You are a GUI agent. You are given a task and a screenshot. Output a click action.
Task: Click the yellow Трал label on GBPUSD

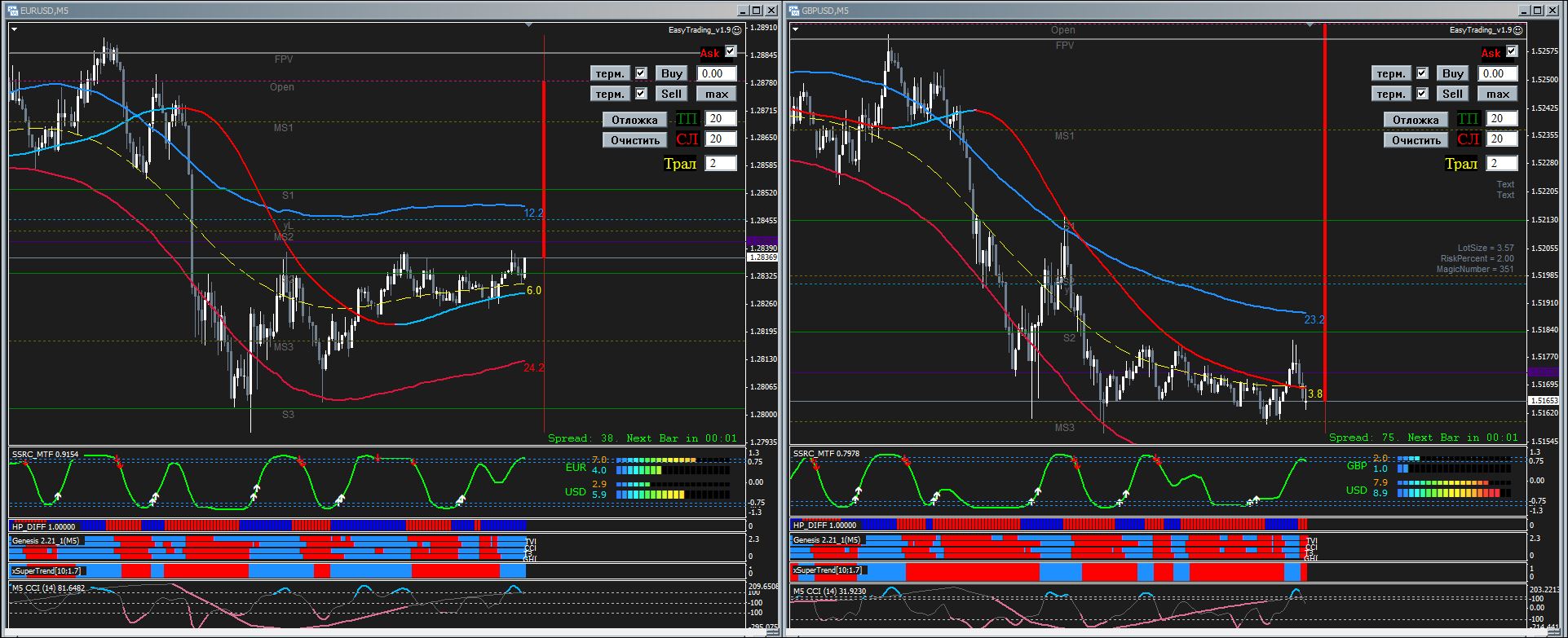coord(1461,164)
